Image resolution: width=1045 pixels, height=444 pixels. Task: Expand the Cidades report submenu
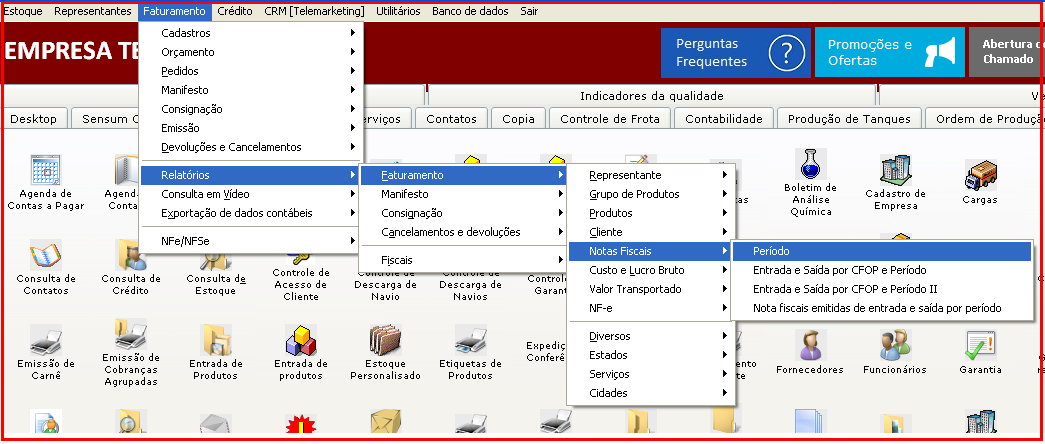651,393
